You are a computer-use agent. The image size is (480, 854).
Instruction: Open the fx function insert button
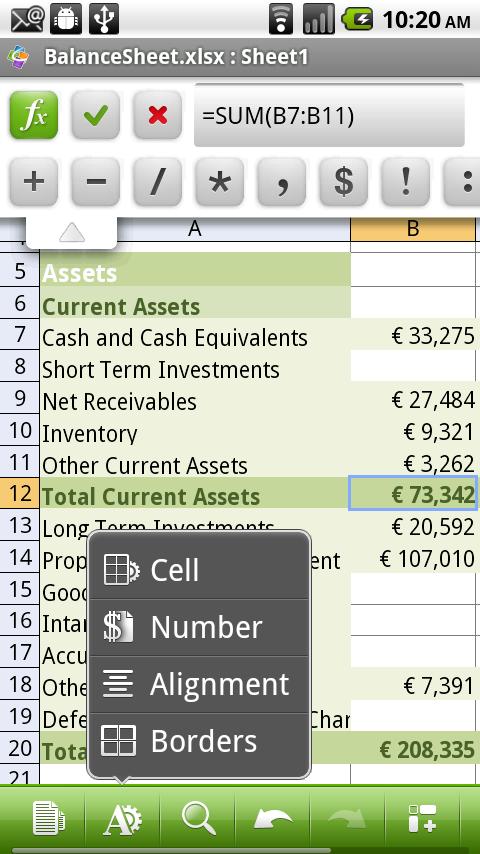34,115
